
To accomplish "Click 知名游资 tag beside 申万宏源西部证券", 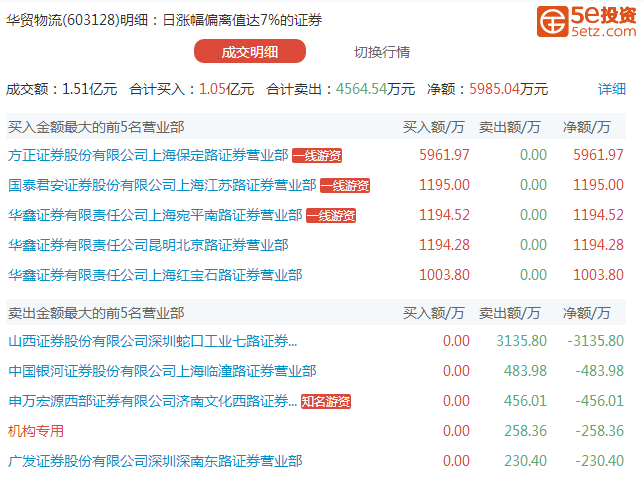I will [326, 401].
